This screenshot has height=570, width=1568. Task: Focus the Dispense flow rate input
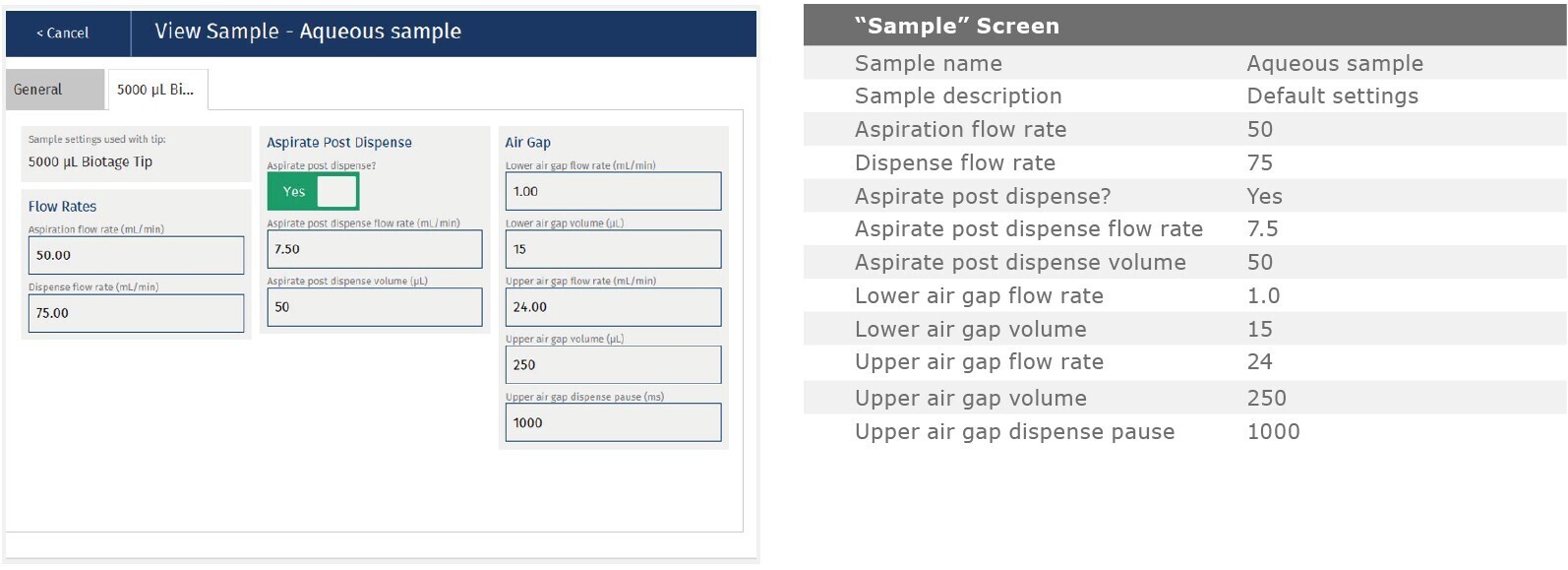(x=136, y=313)
